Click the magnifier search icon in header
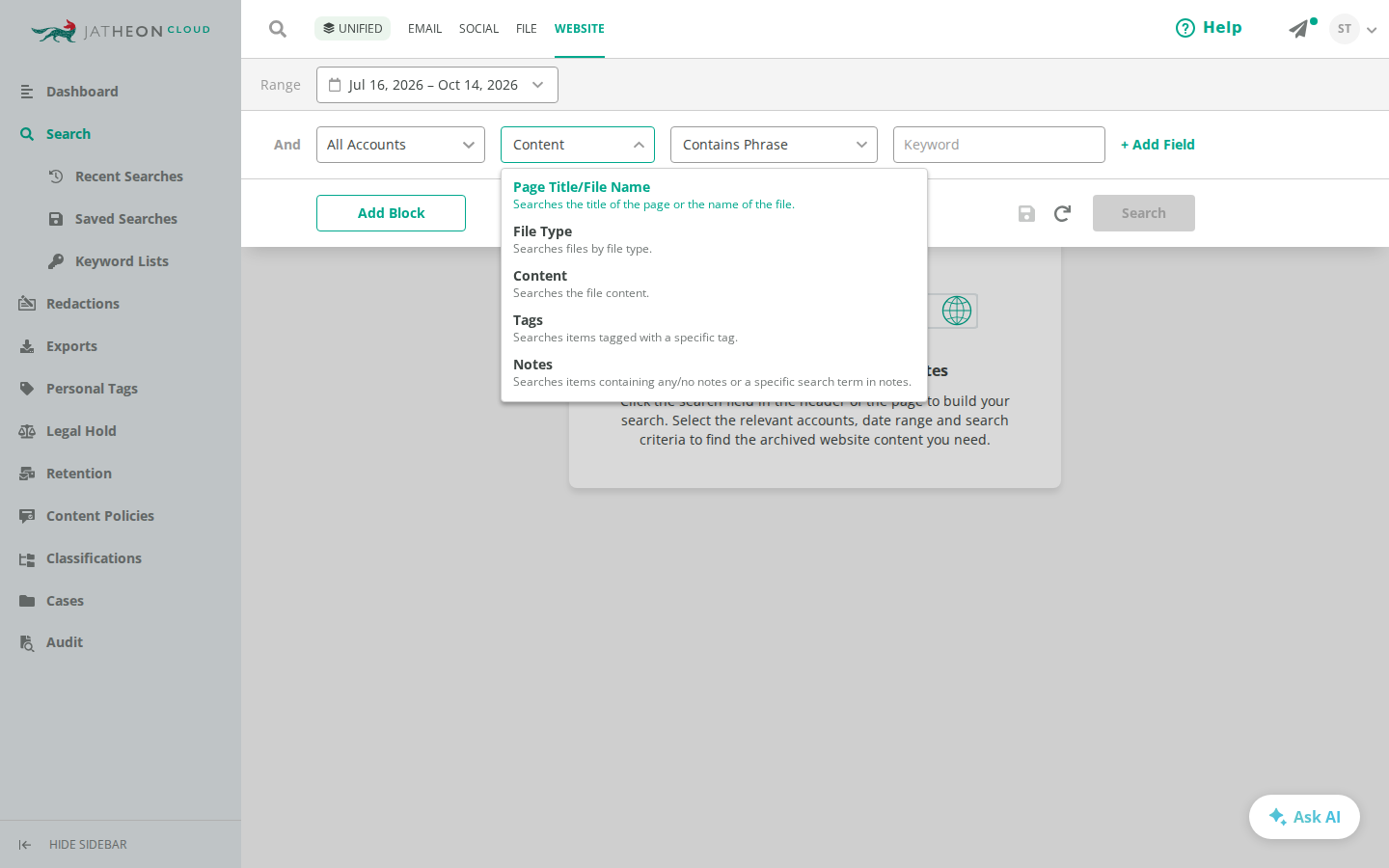 (278, 29)
